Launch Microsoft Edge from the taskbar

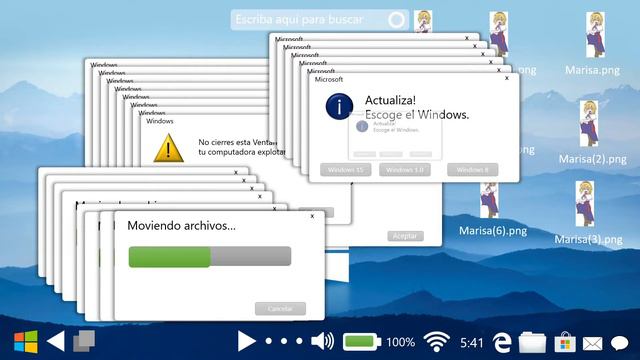click(x=502, y=342)
